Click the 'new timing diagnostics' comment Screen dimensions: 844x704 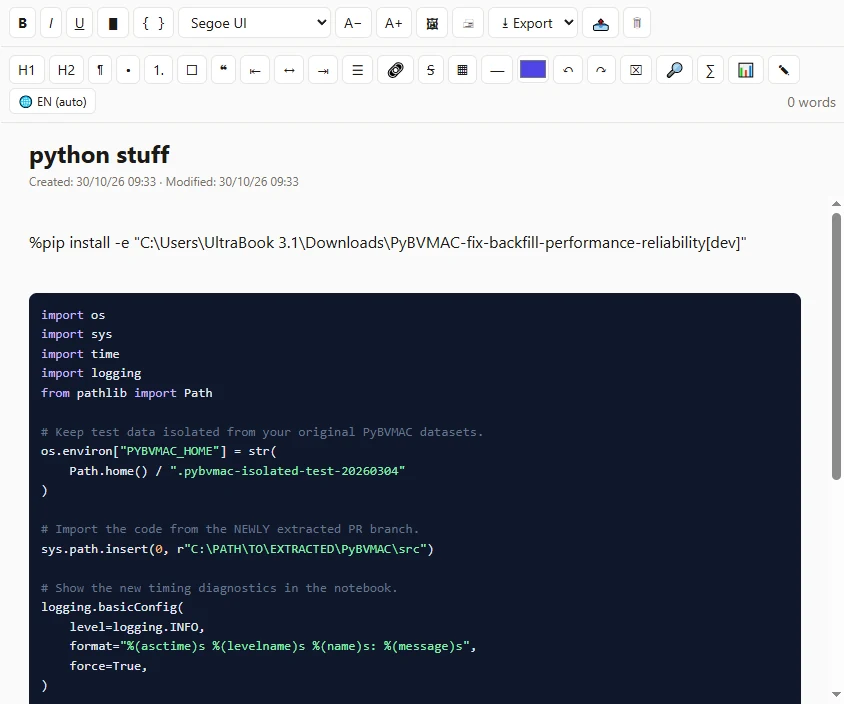[219, 588]
